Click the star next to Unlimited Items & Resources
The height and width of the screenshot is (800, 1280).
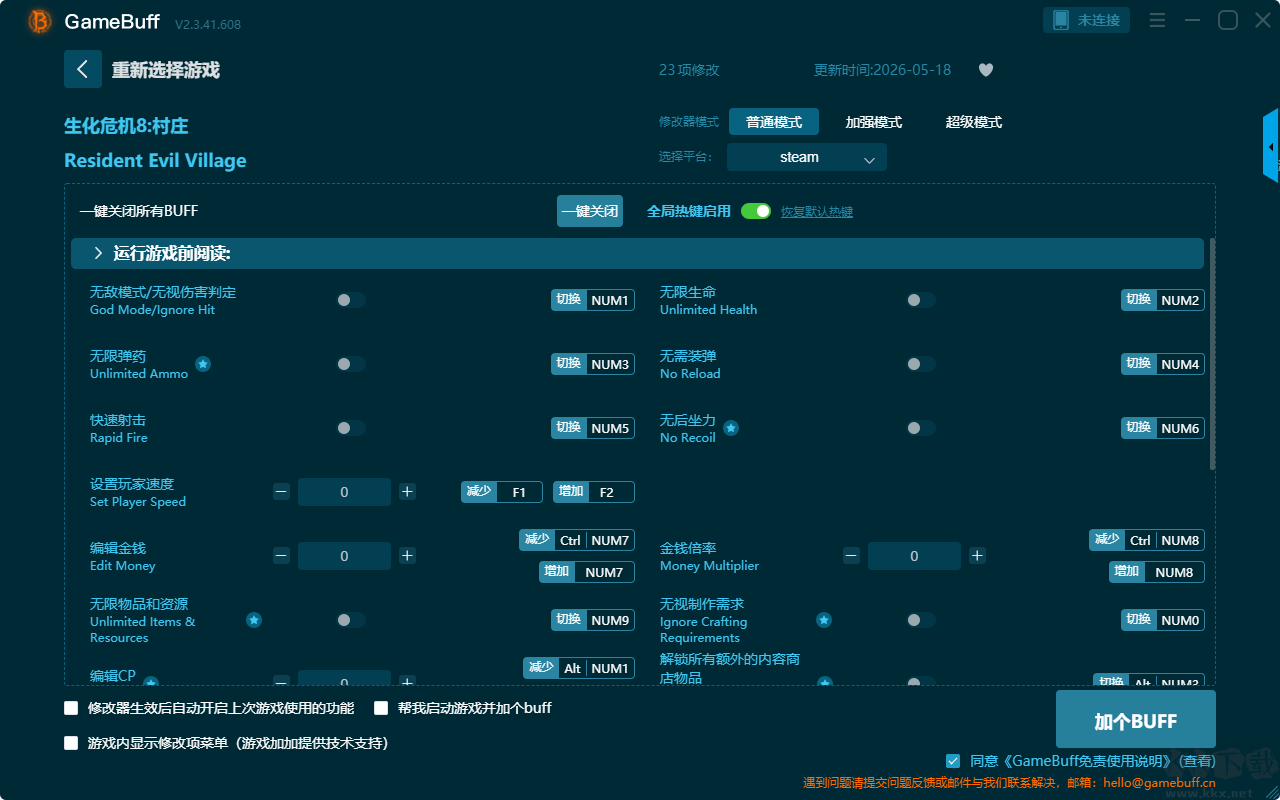tap(254, 620)
